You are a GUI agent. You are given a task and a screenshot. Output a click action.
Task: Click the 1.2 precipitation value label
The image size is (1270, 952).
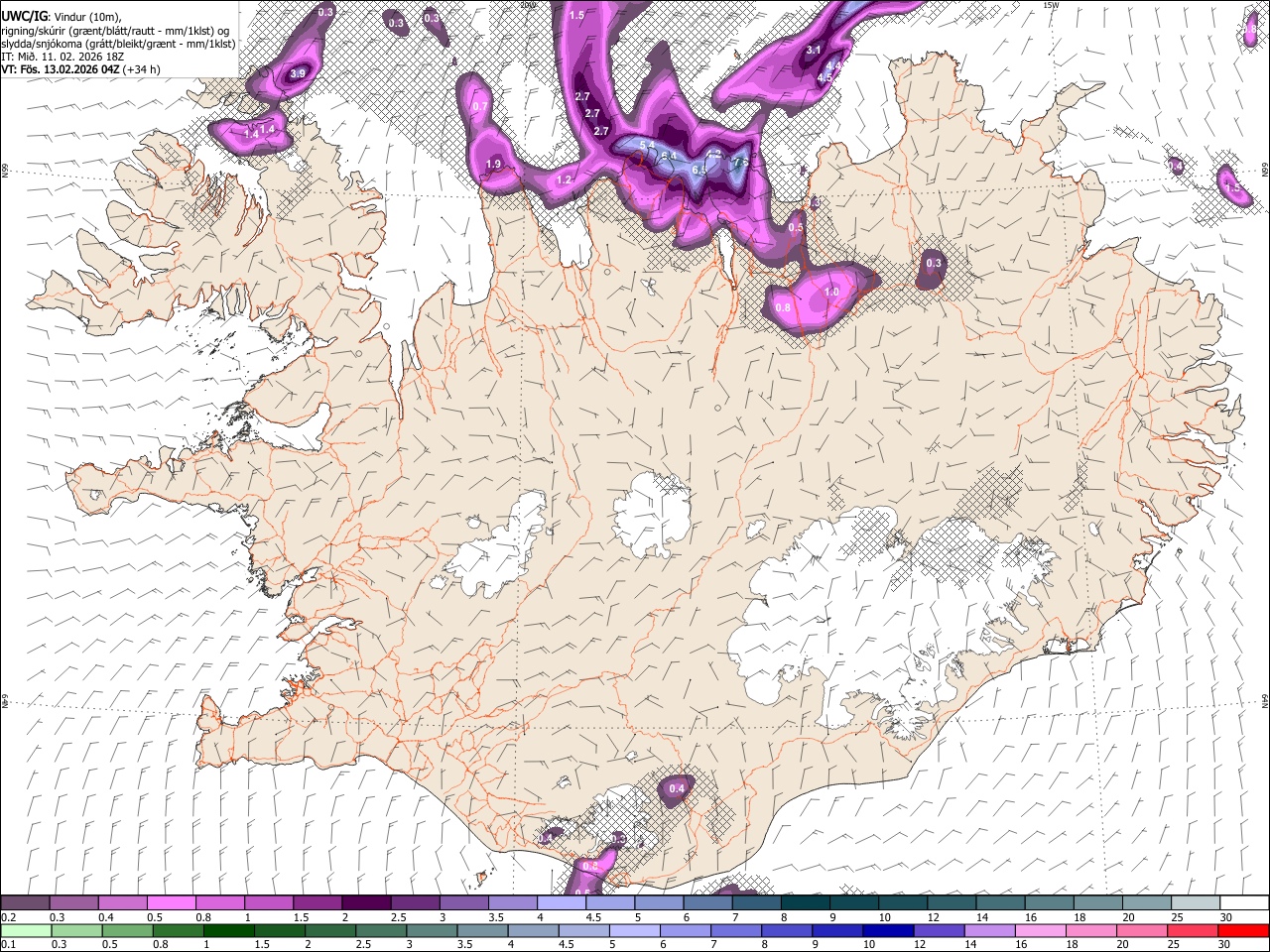(x=565, y=179)
